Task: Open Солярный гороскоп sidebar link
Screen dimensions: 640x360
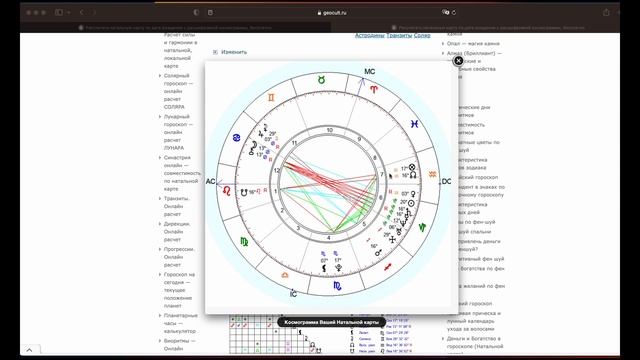Action: [x=178, y=91]
